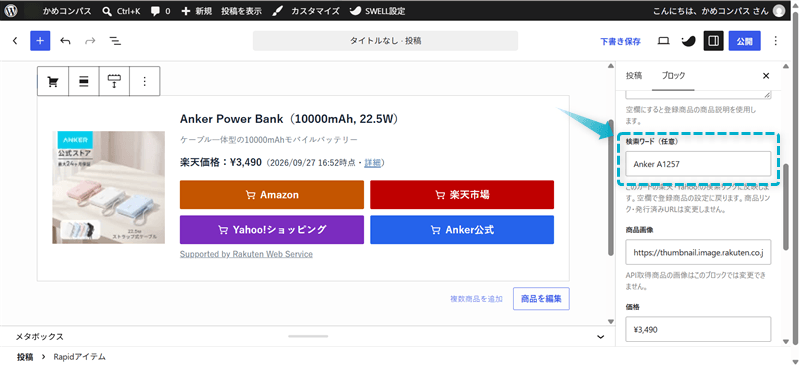Click 投稿を表示 in the admin bar
This screenshot has height=366, width=800.
[x=240, y=11]
